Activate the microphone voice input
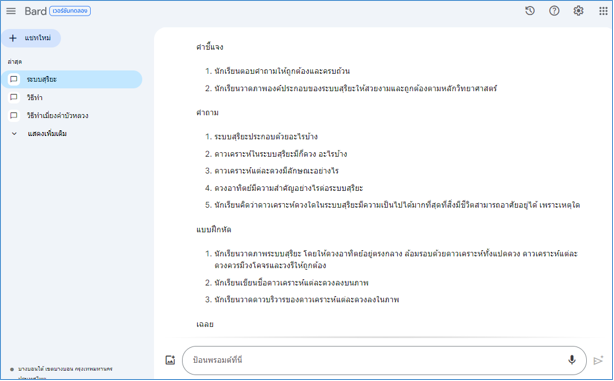This screenshot has width=614, height=381. [x=572, y=359]
